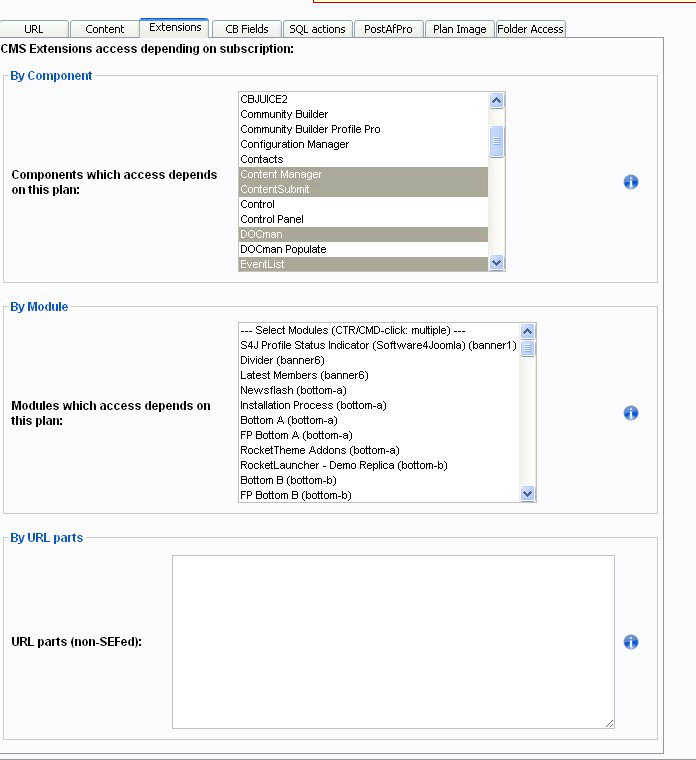
Task: Select Contacts component
Action: (x=364, y=159)
